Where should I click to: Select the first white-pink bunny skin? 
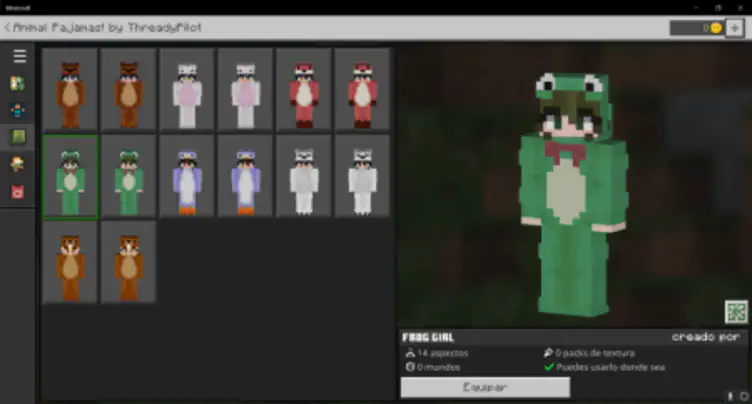pyautogui.click(x=187, y=90)
